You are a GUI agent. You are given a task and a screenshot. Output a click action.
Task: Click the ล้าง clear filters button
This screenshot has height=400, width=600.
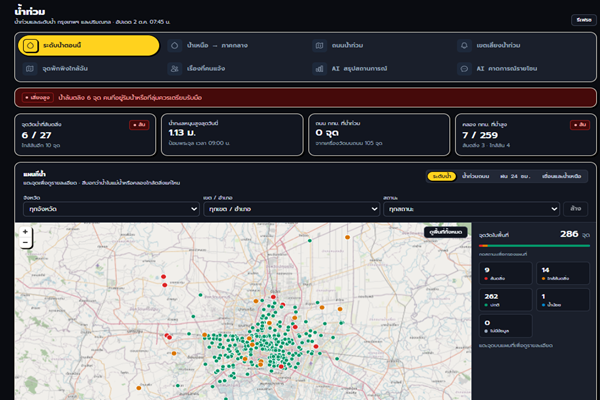coord(576,209)
